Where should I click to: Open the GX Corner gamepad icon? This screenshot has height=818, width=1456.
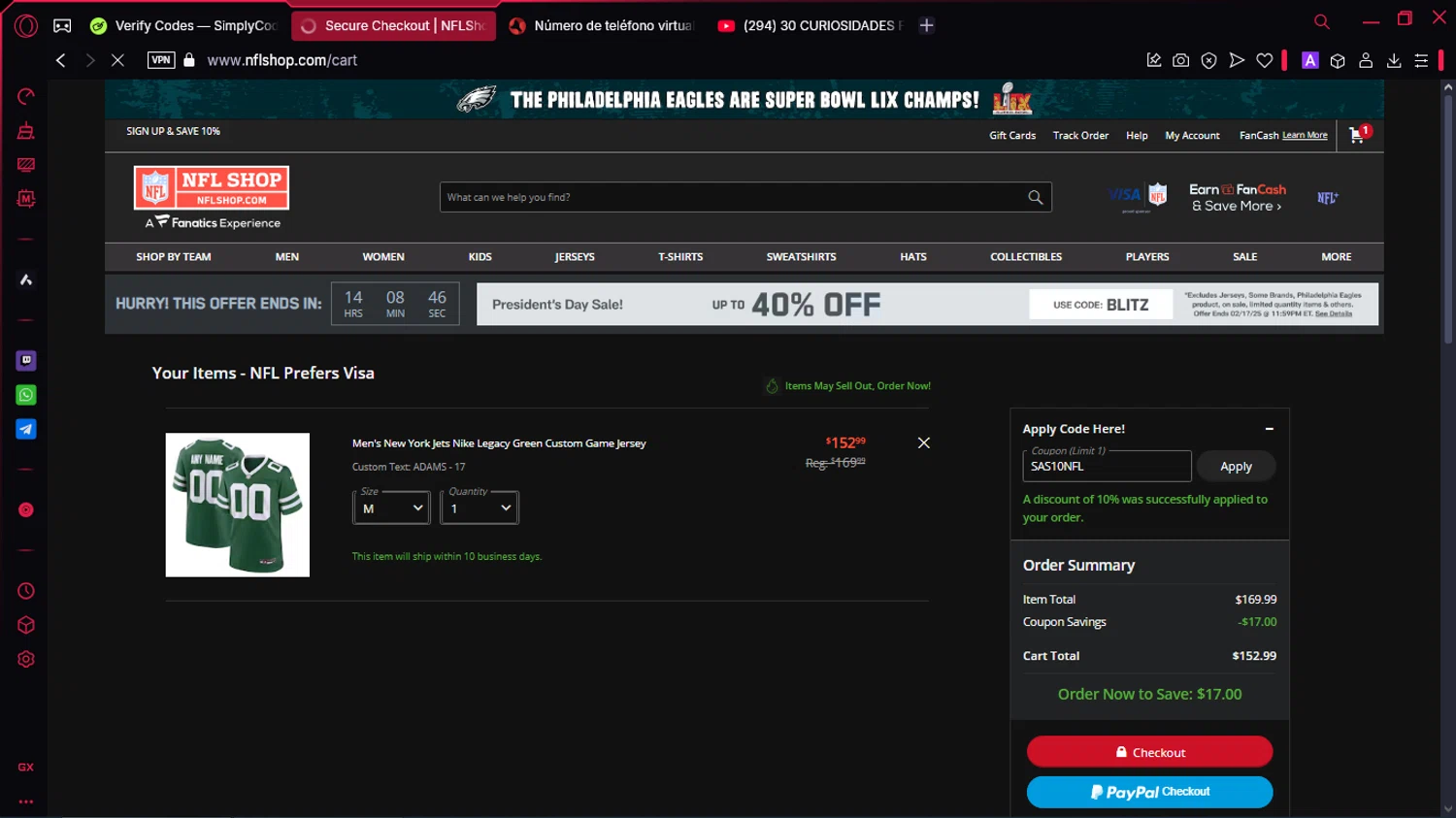pos(62,25)
